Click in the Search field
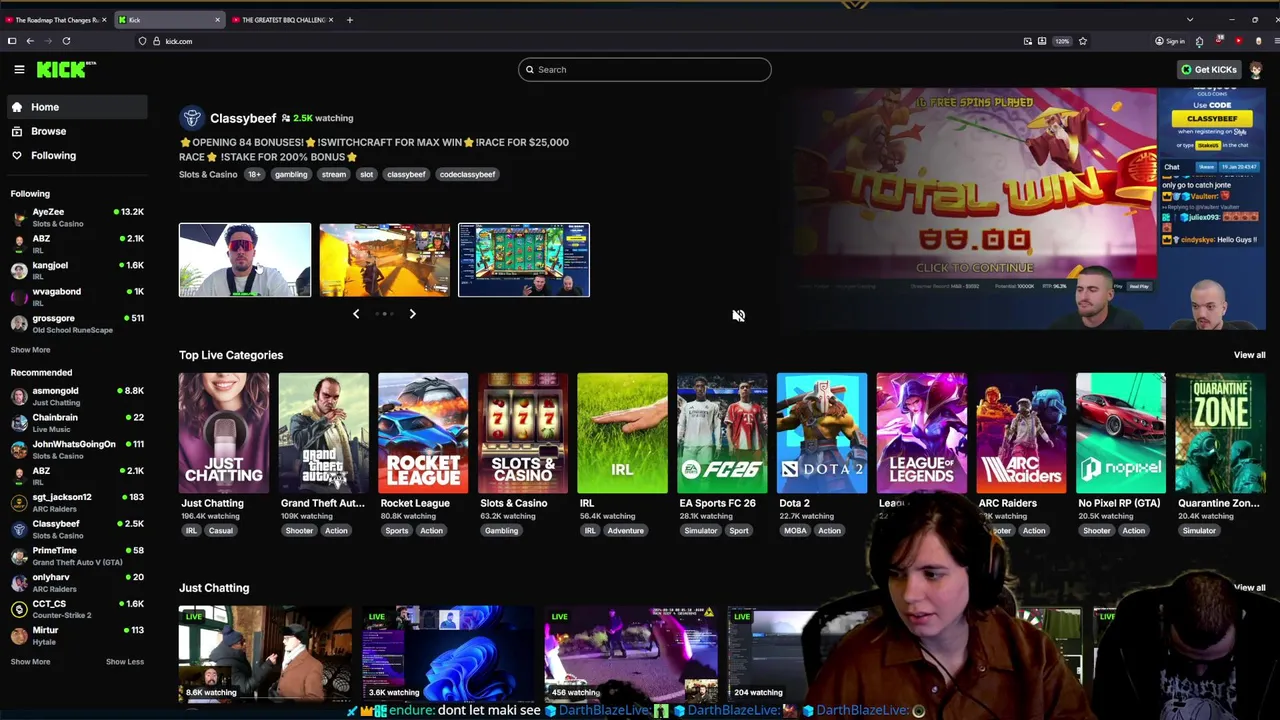The height and width of the screenshot is (720, 1280). pos(645,69)
